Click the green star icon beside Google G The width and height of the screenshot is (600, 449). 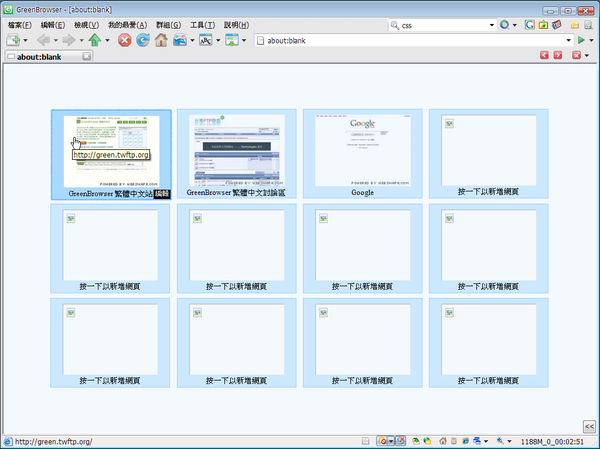point(543,25)
